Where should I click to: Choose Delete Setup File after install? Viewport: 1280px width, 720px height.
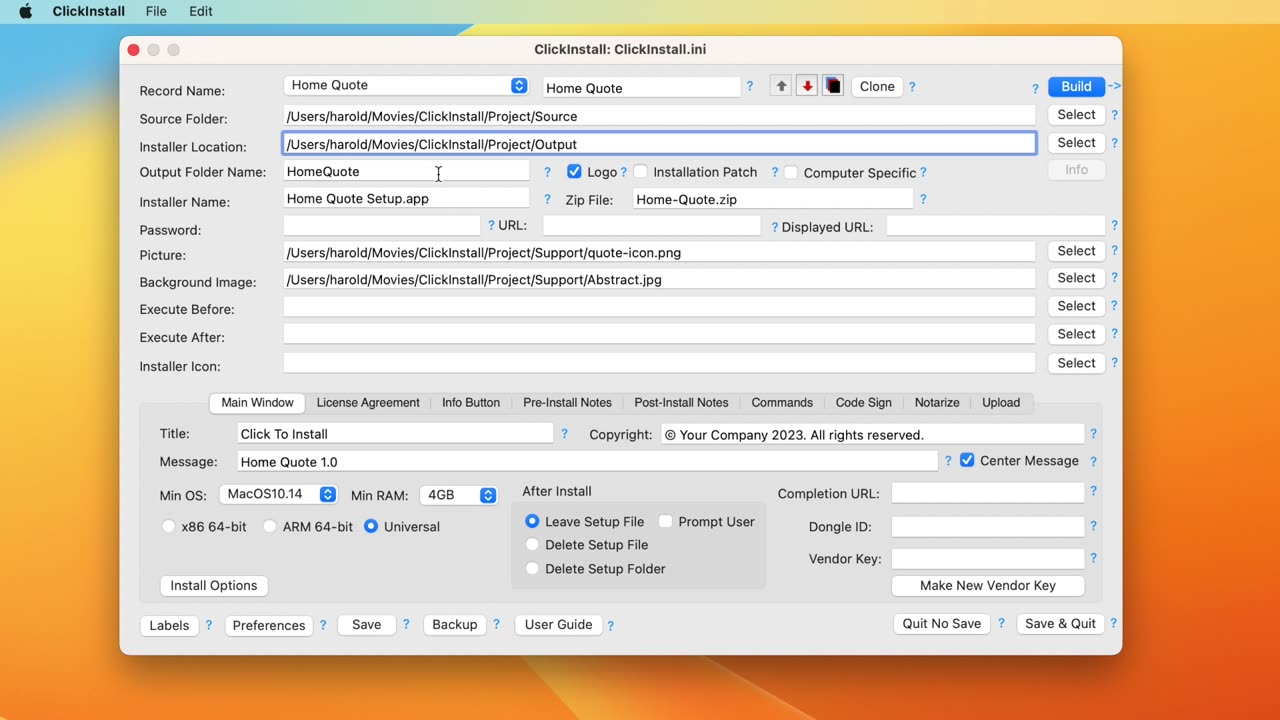[532, 545]
